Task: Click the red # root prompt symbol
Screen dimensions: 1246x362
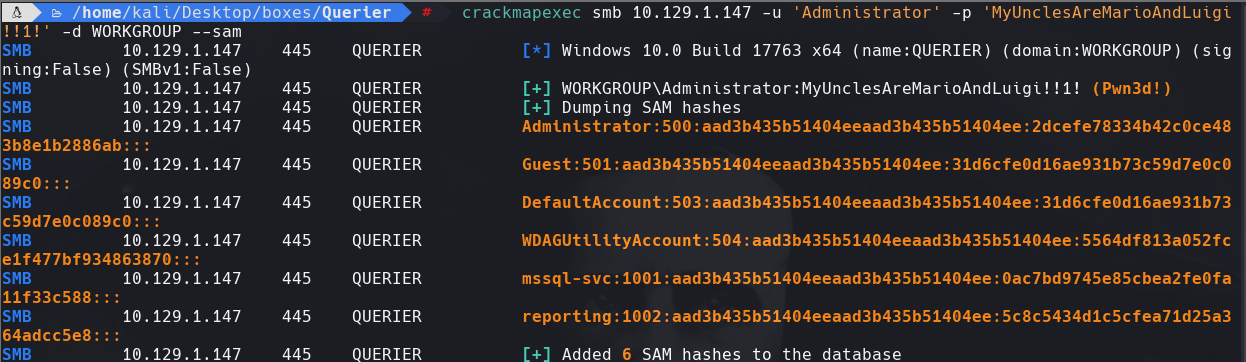Action: click(427, 12)
